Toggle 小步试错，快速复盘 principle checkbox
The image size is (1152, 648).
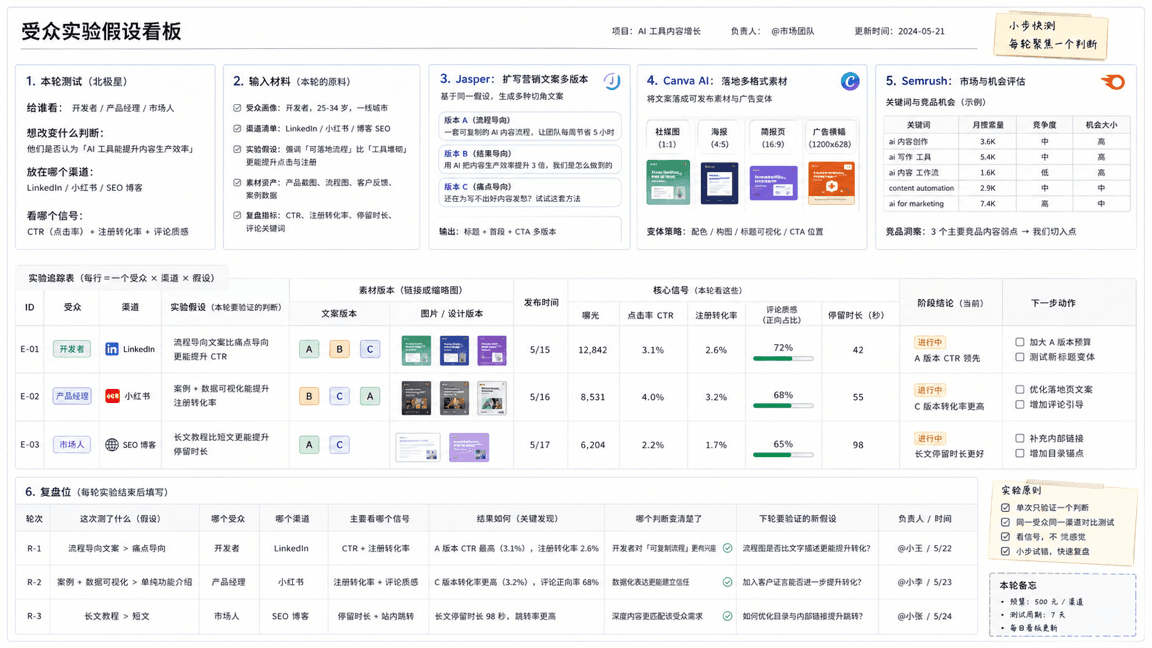pos(1006,551)
